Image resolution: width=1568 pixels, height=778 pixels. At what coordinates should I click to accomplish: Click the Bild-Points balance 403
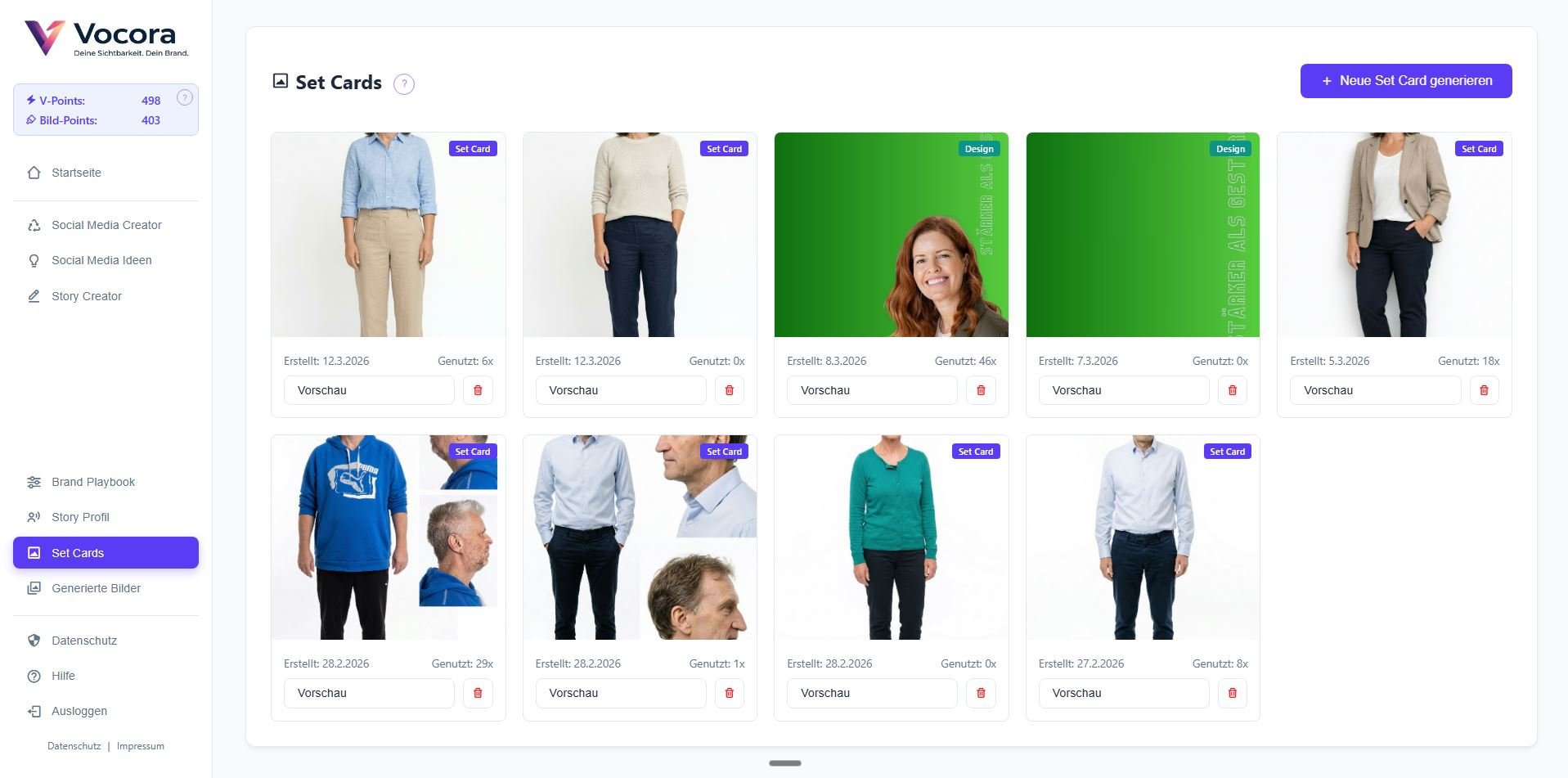[151, 120]
